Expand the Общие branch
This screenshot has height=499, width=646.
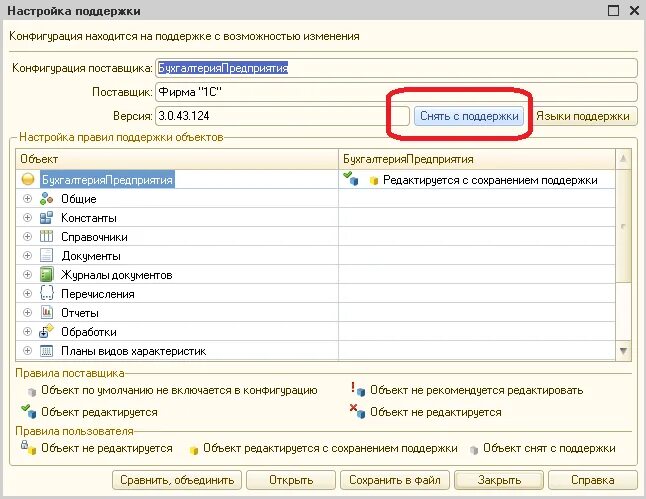pyautogui.click(x=27, y=199)
